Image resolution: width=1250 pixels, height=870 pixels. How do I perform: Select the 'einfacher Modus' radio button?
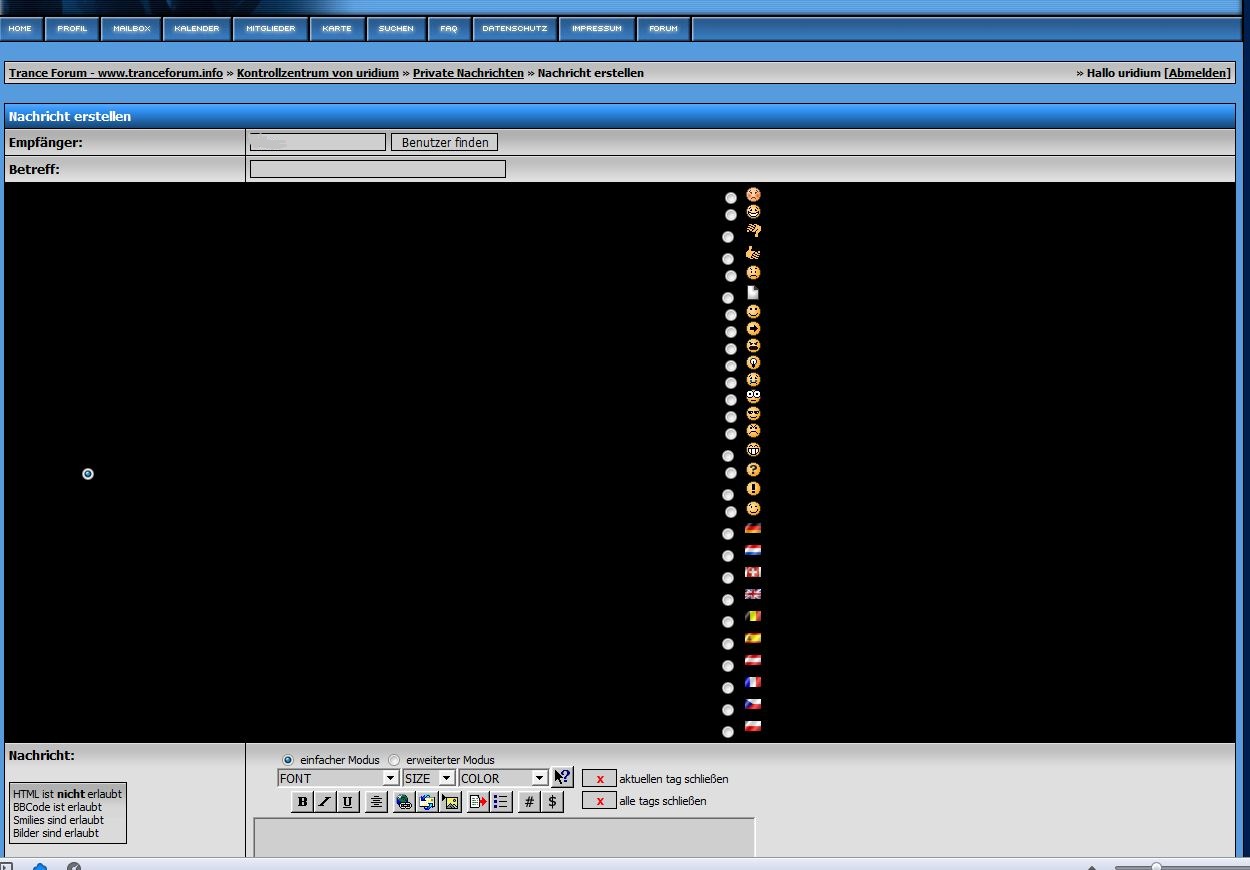(288, 760)
